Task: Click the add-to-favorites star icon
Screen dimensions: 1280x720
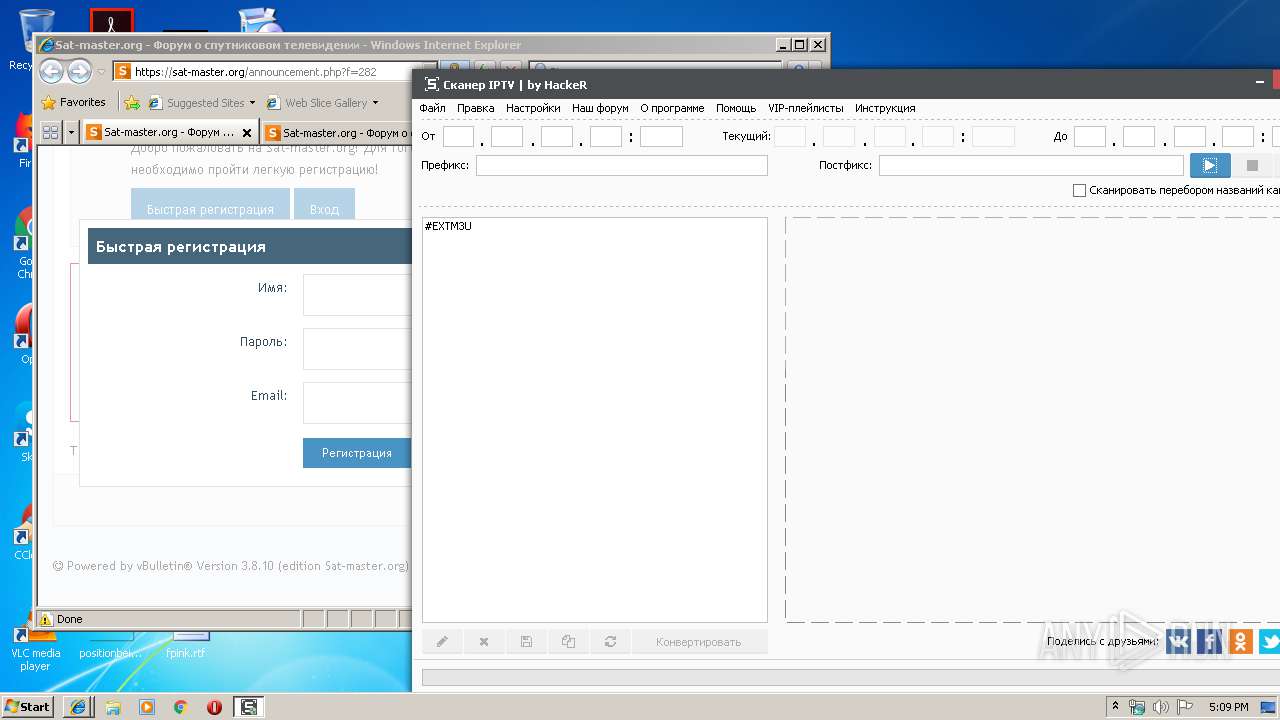Action: (131, 102)
